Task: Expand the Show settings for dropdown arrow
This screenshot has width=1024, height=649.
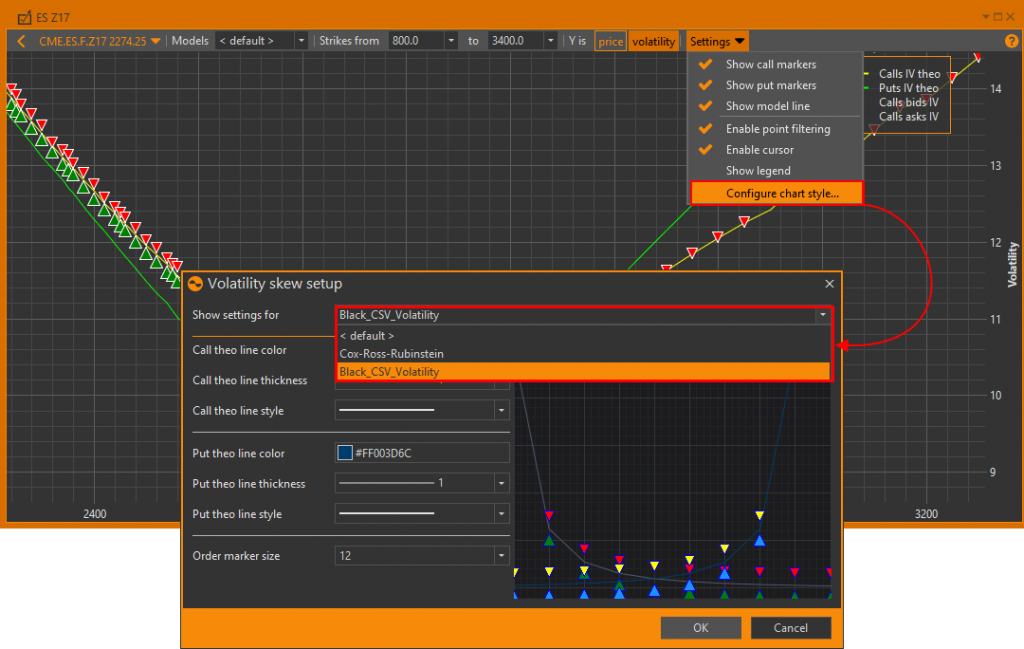Action: pos(823,315)
